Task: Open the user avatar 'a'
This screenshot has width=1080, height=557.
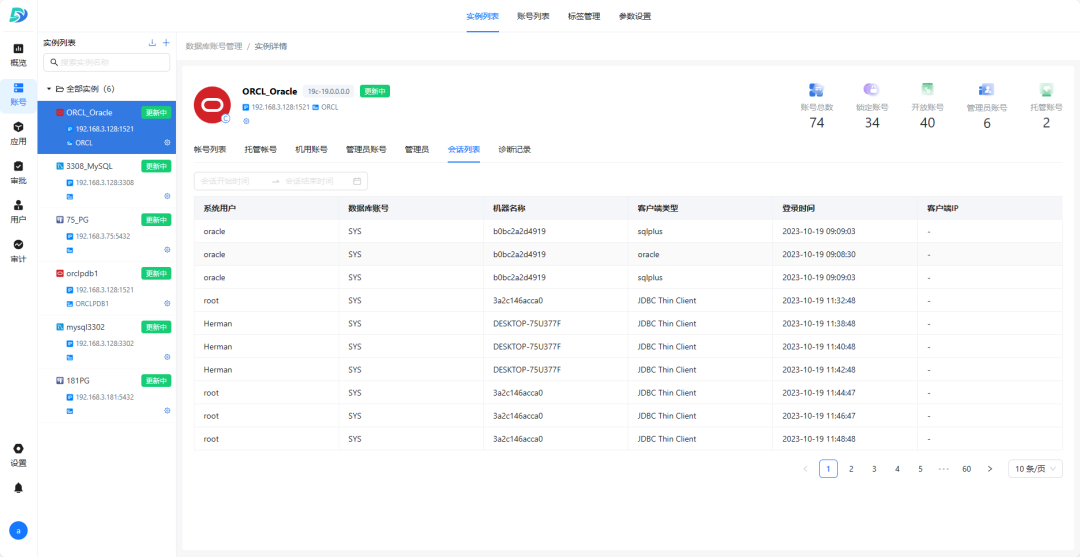Action: click(19, 530)
